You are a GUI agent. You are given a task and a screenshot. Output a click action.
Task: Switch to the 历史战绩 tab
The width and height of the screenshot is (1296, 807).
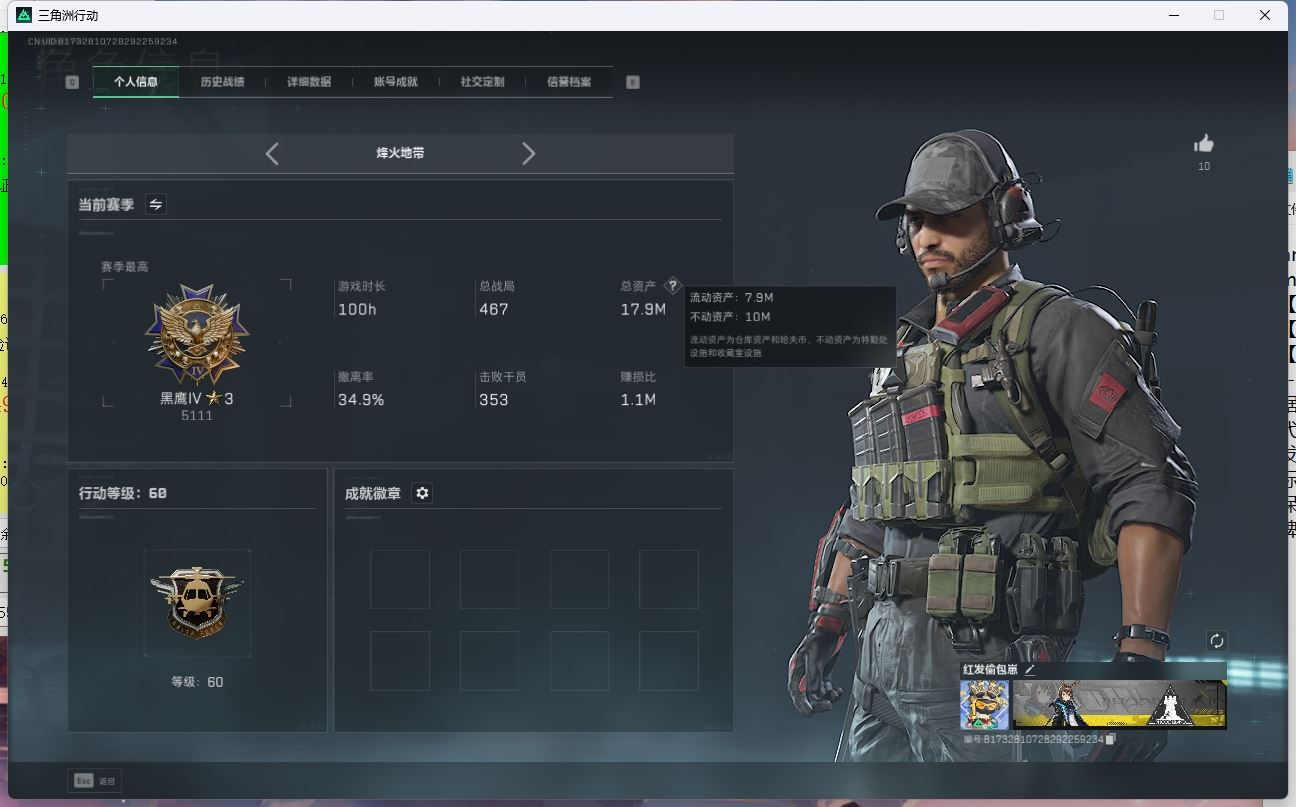[x=222, y=82]
